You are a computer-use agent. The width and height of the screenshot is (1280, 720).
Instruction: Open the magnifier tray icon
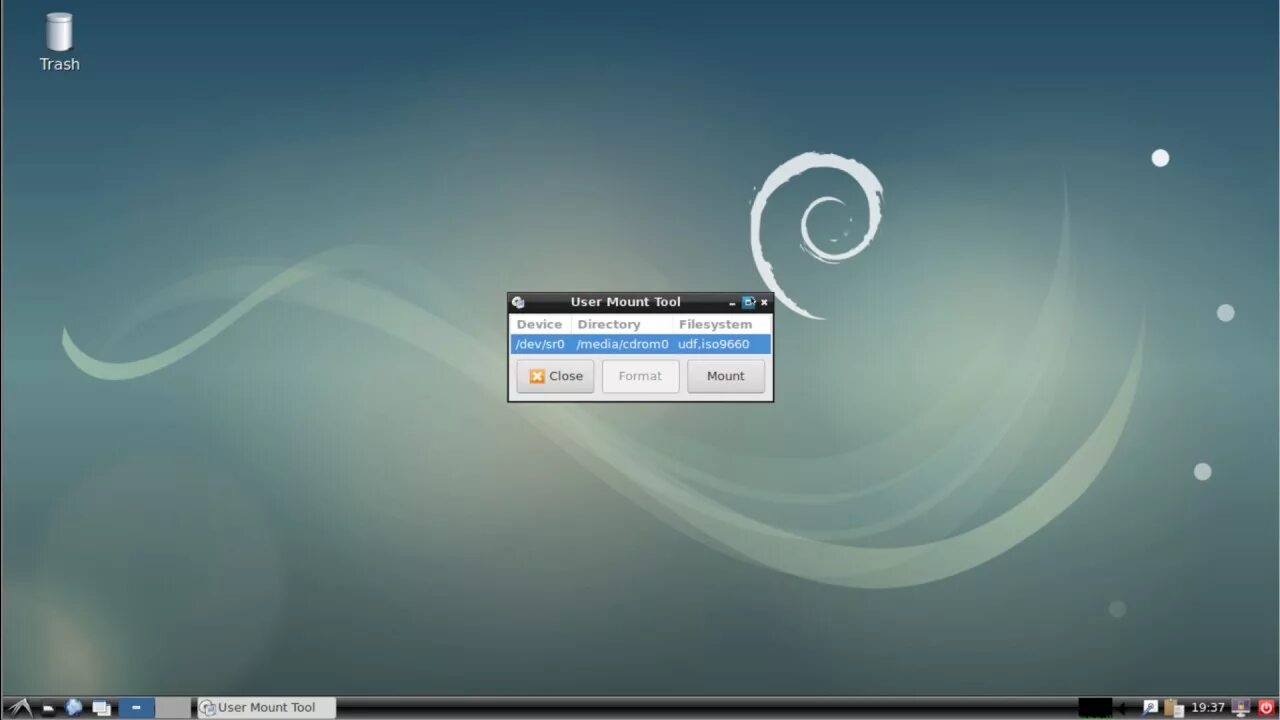pos(1150,707)
